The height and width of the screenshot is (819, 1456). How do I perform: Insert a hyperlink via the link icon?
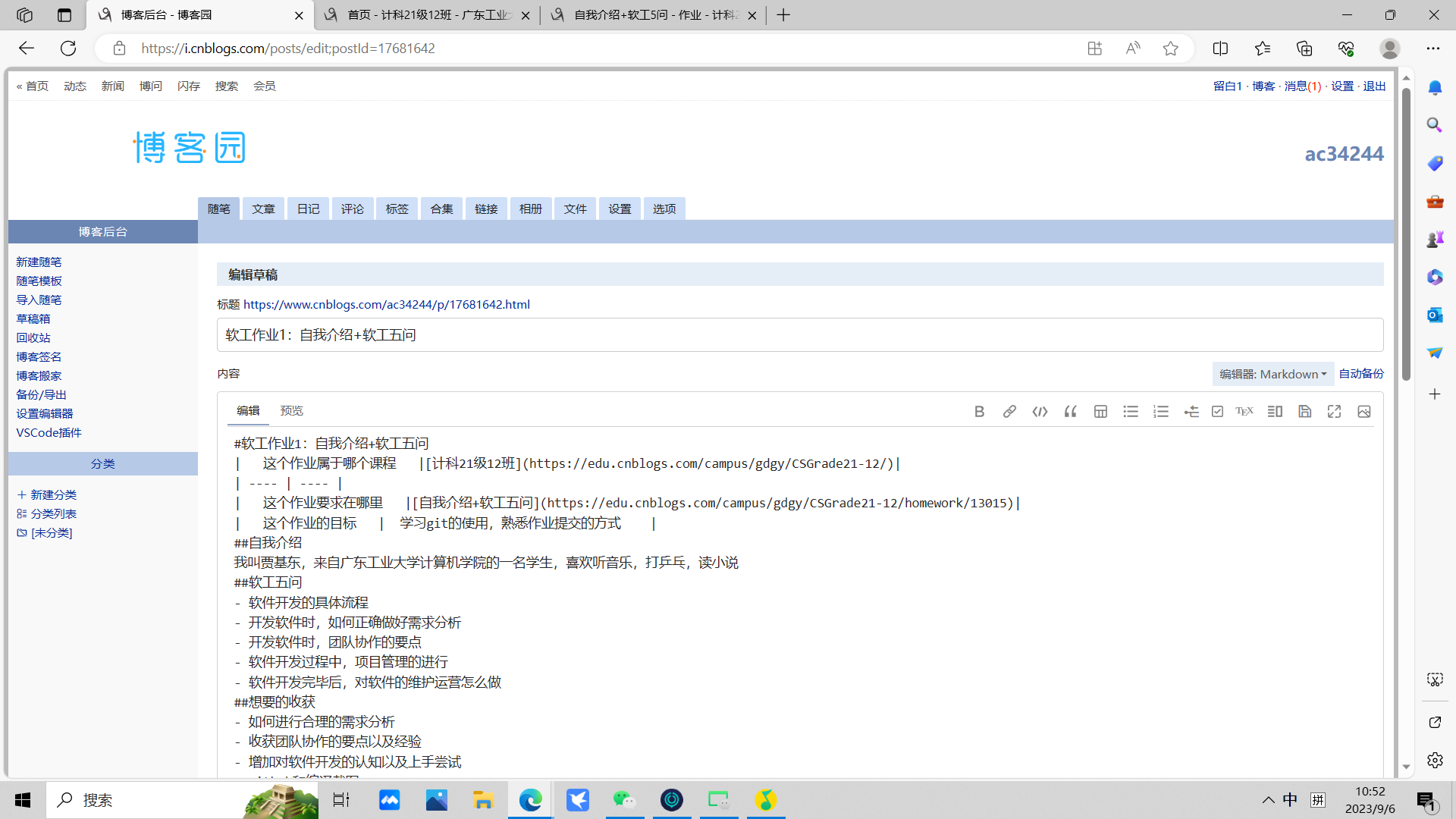pos(1009,412)
